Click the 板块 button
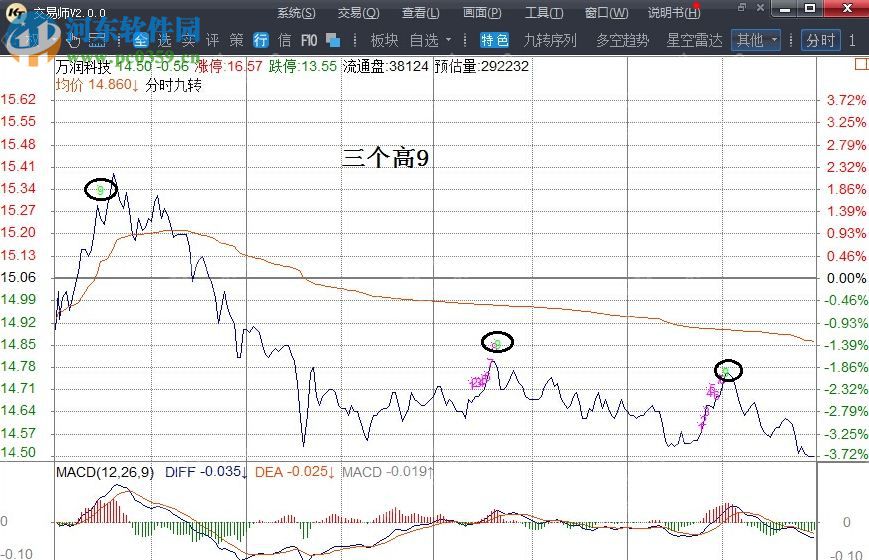Viewport: 869px width, 560px height. (384, 40)
